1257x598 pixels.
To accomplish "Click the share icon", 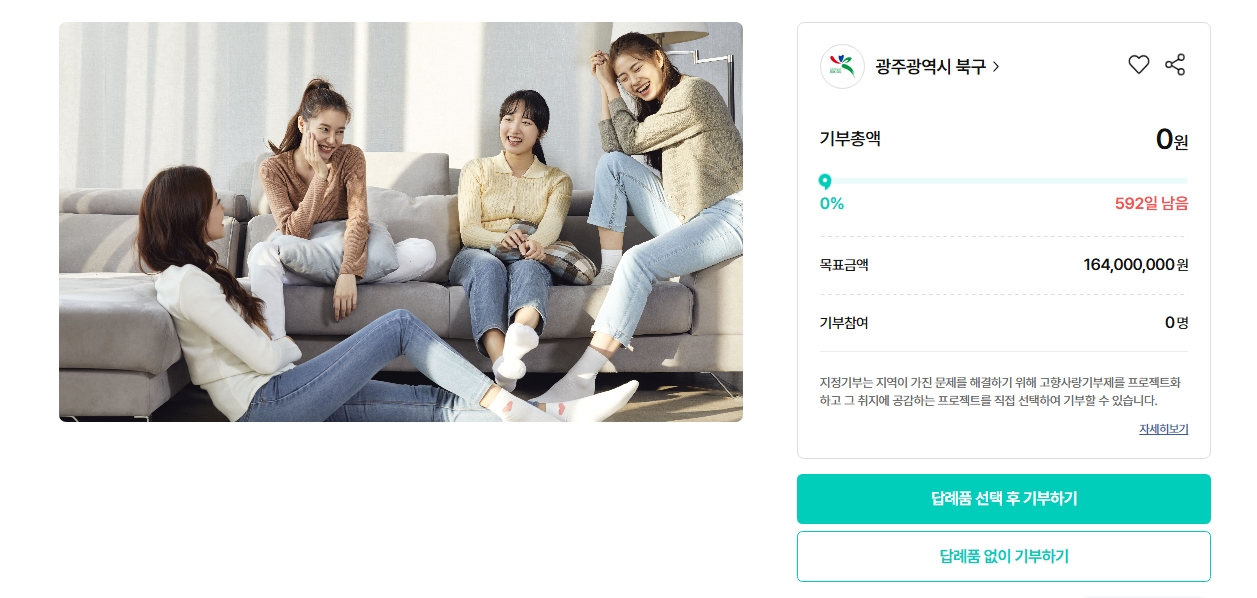I will pos(1175,65).
